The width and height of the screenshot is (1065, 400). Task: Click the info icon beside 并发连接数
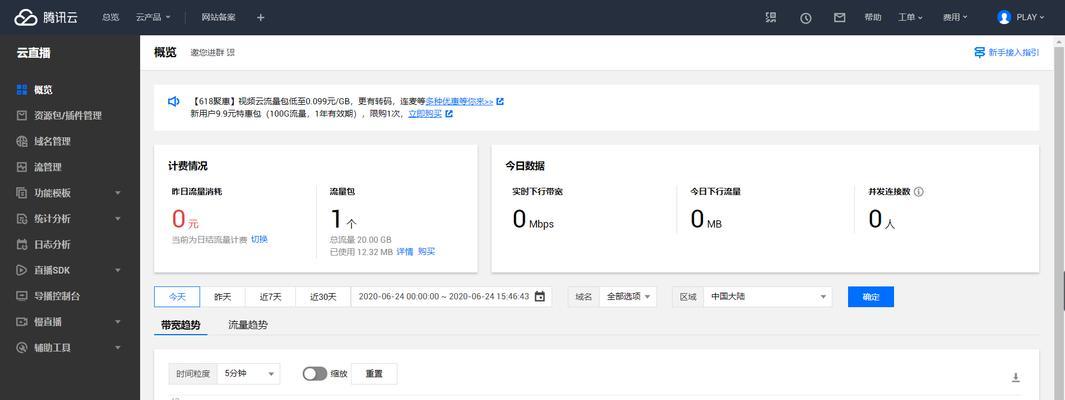[x=919, y=192]
